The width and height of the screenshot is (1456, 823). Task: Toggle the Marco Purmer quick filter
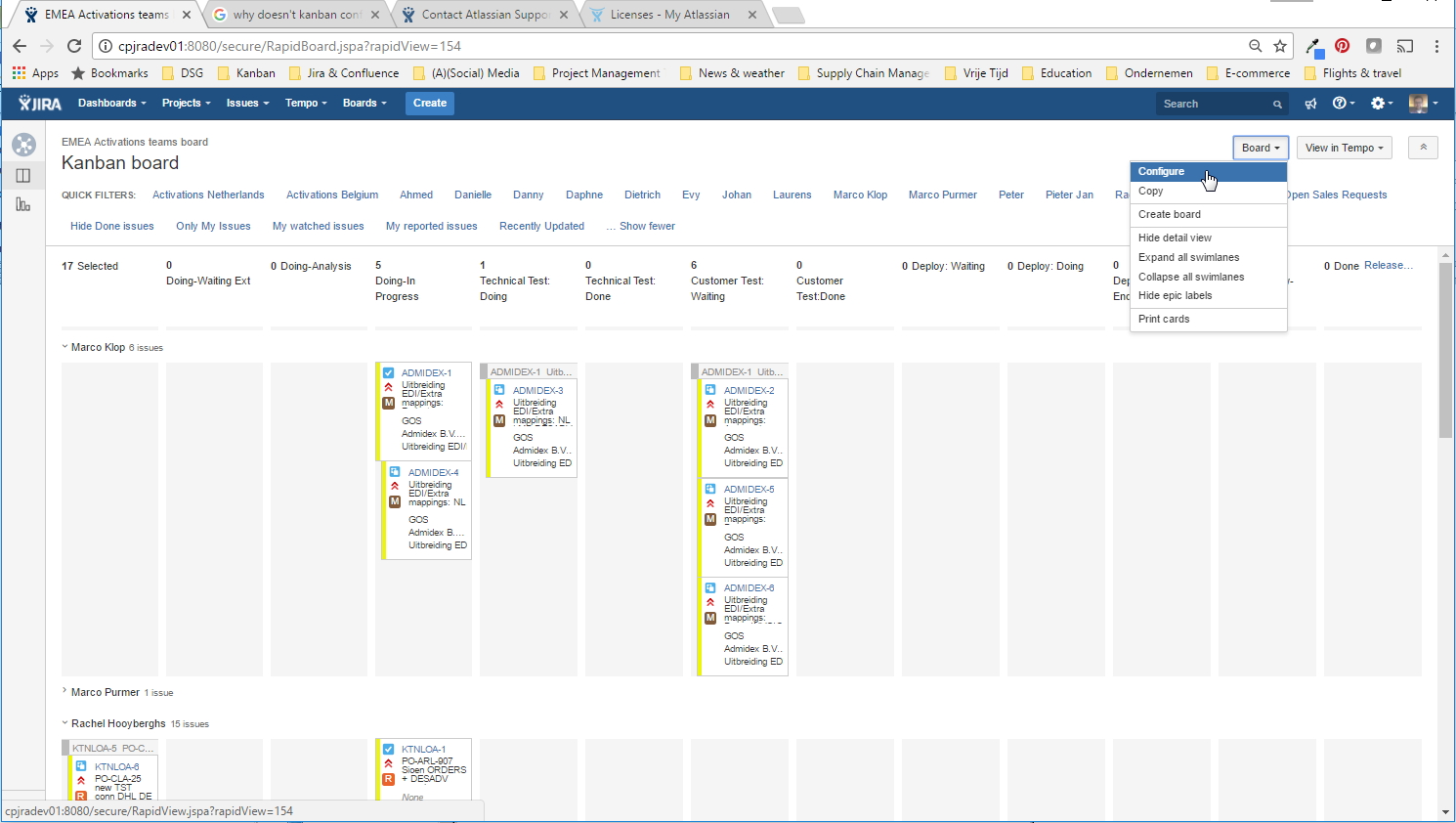[943, 195]
